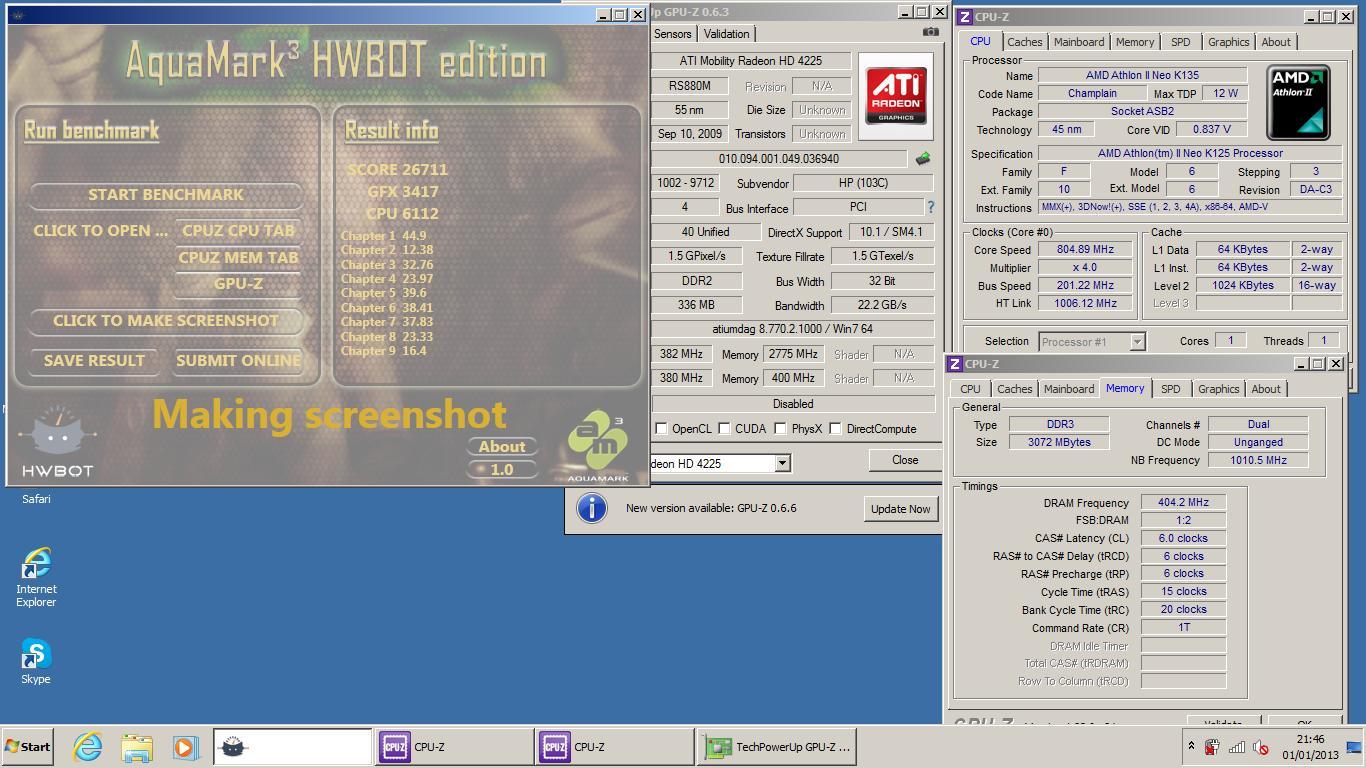Select Caches tab in lower CPU-Z Memory window
The image size is (1366, 768).
click(x=1014, y=389)
